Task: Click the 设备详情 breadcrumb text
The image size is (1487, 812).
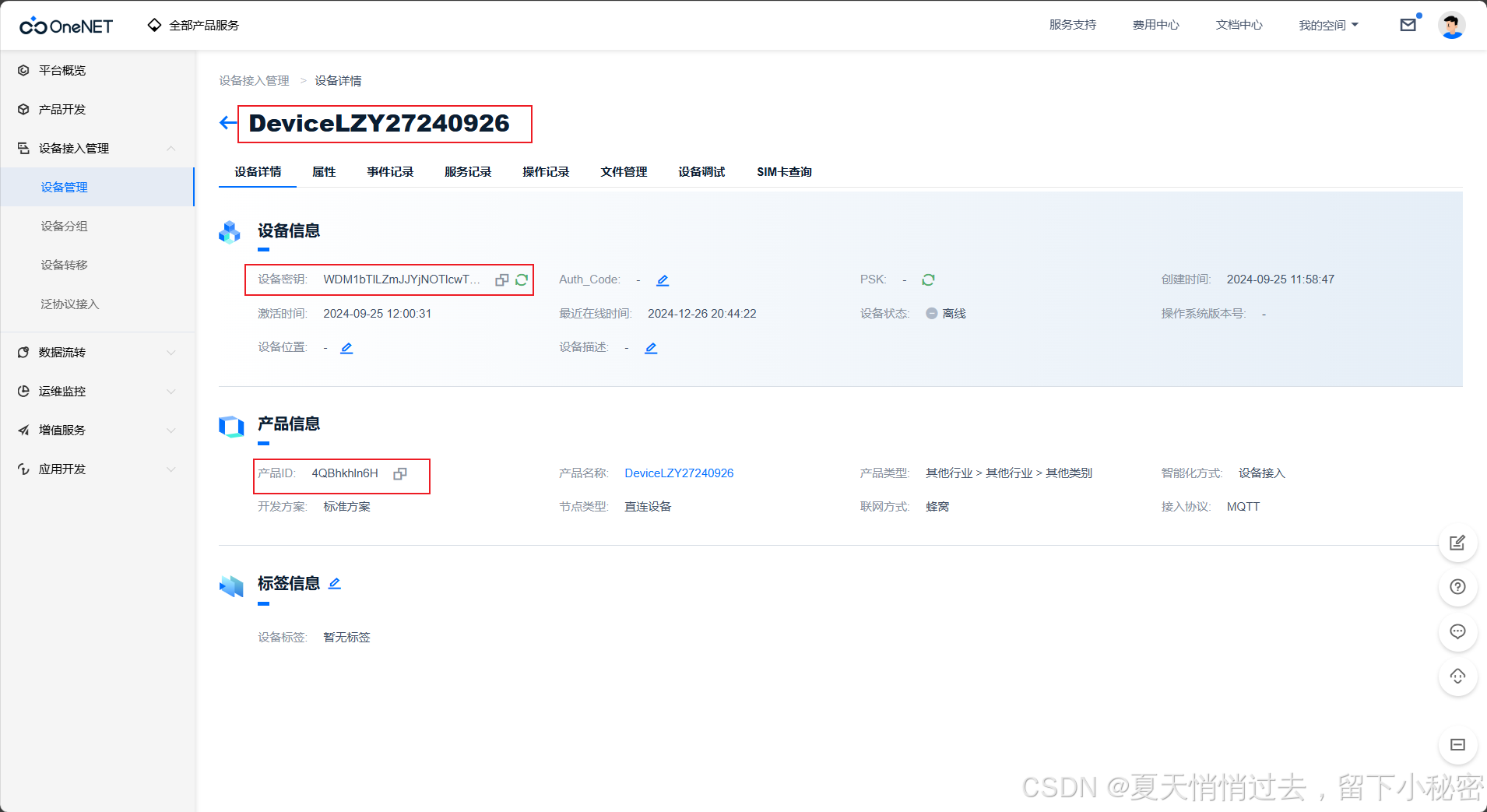Action: click(338, 81)
